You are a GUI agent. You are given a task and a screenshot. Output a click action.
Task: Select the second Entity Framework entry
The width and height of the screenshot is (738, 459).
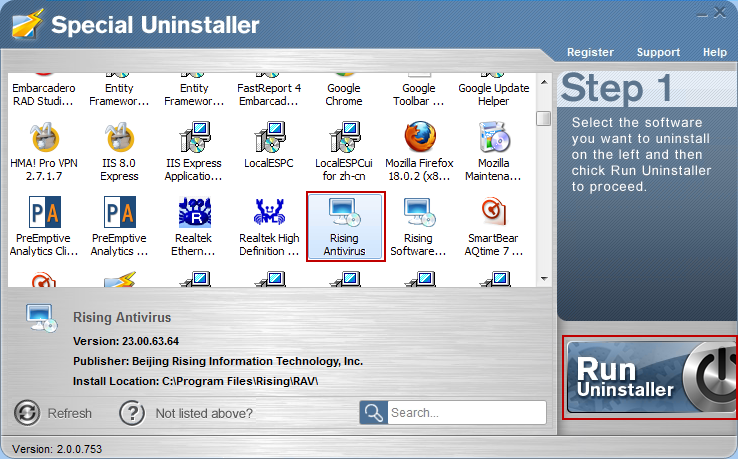(194, 94)
